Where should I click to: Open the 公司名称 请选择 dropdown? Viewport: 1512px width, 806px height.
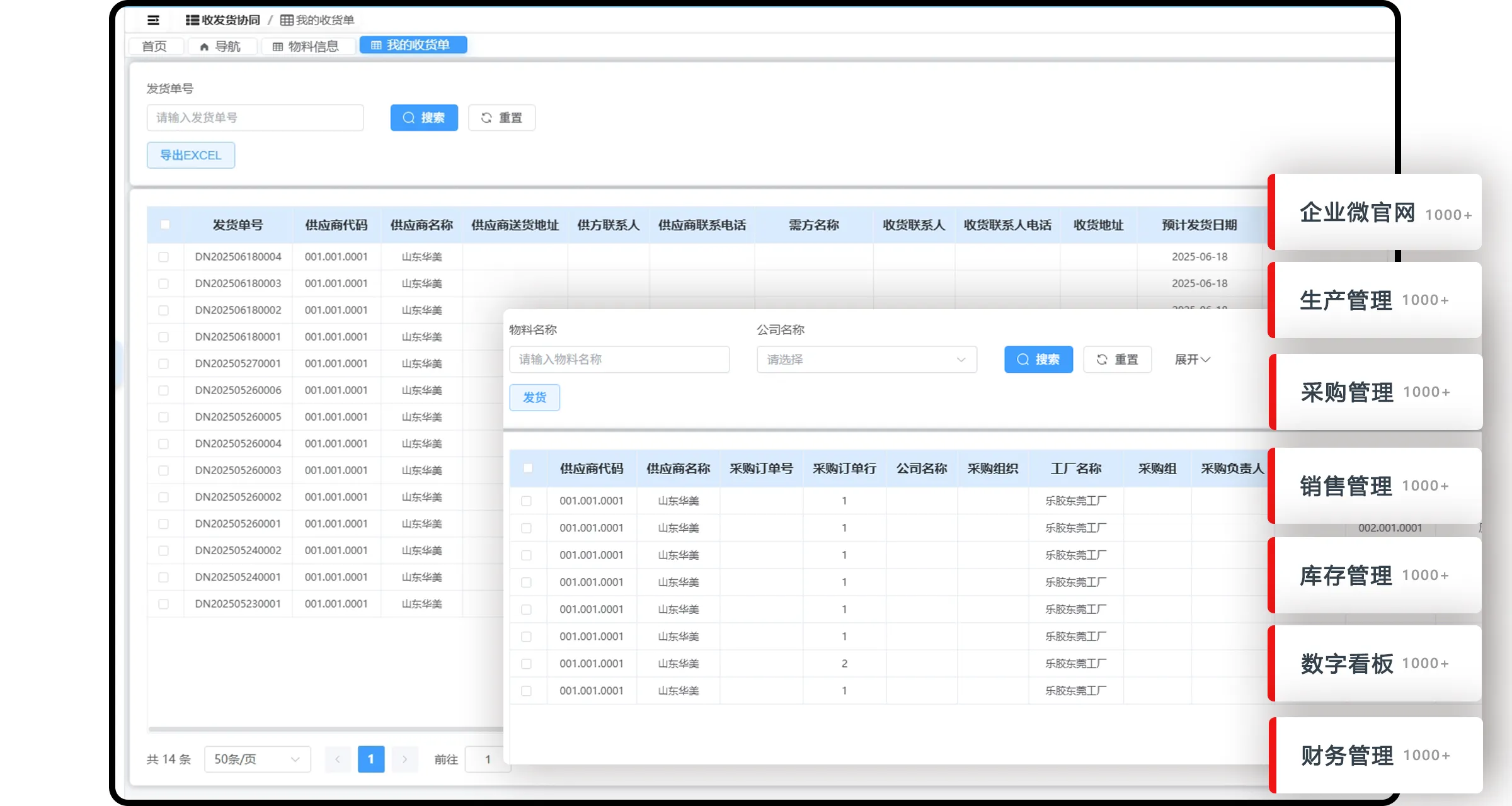pyautogui.click(x=866, y=360)
